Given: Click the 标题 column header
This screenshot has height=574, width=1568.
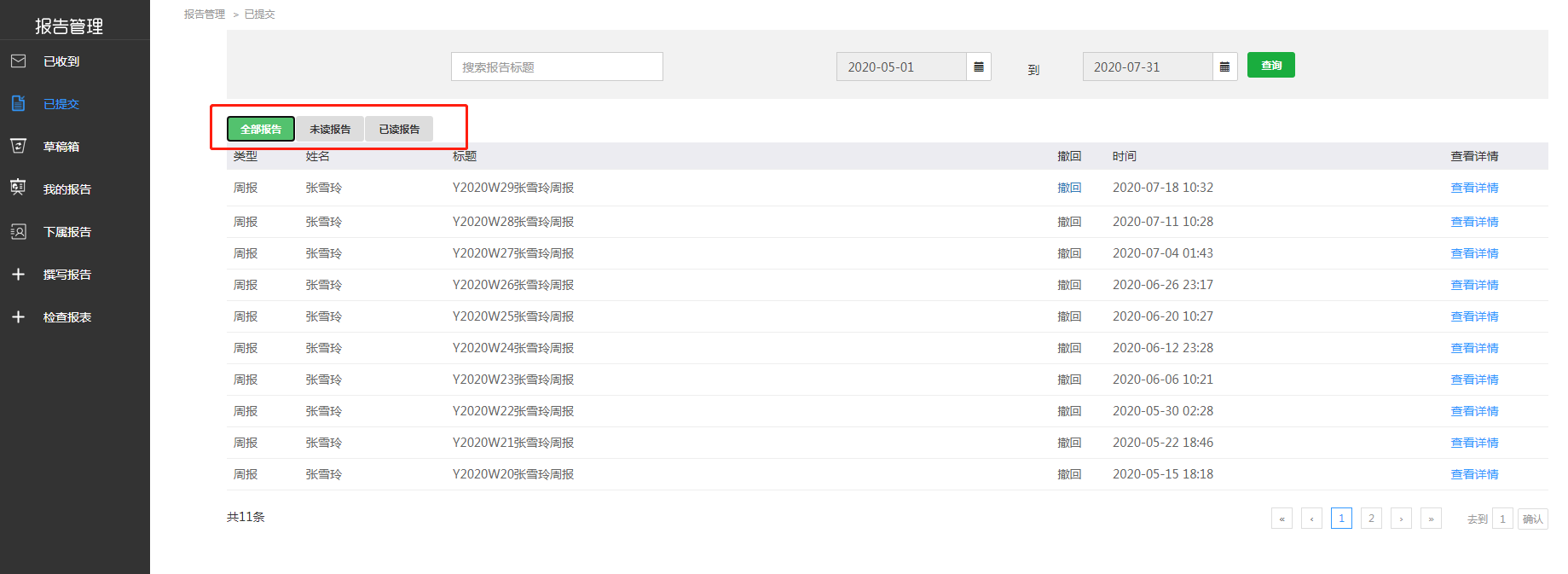Looking at the screenshot, I should click(x=465, y=156).
